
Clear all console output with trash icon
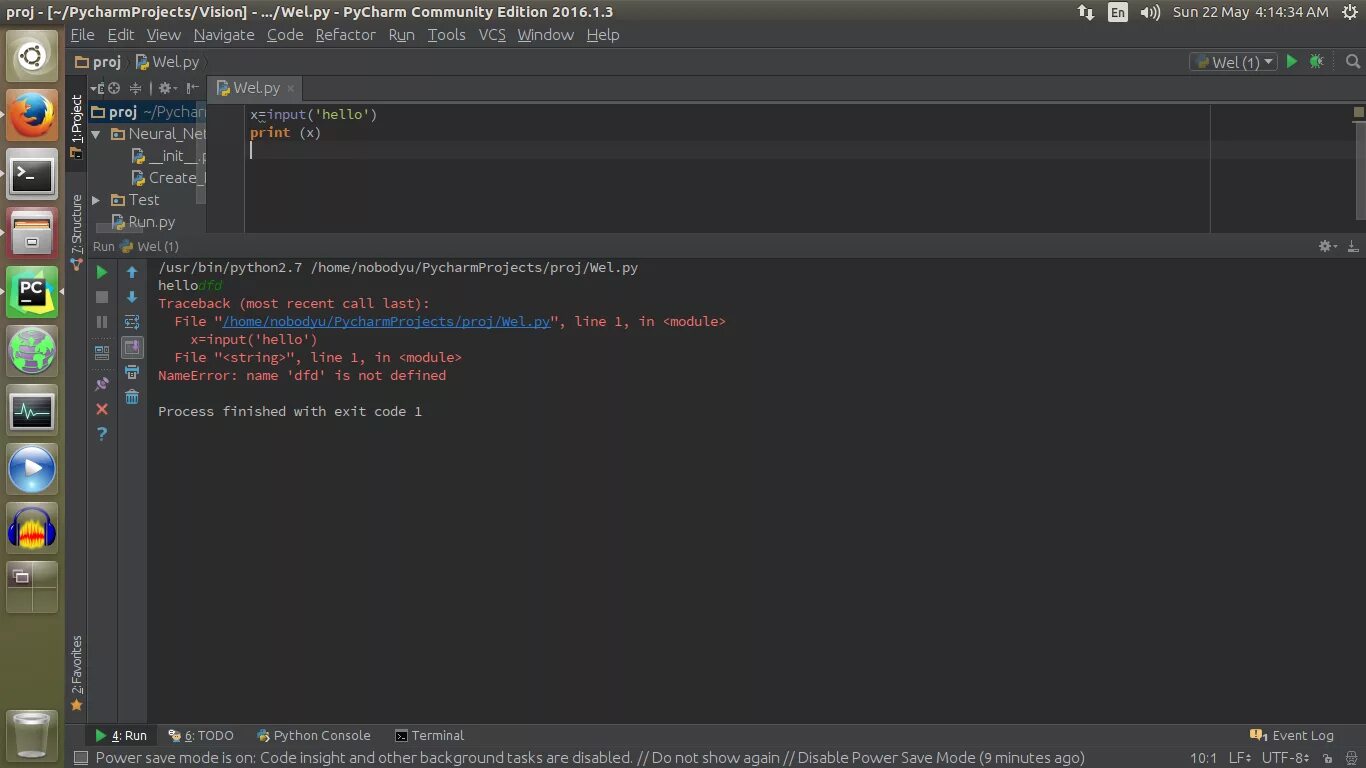coord(132,397)
